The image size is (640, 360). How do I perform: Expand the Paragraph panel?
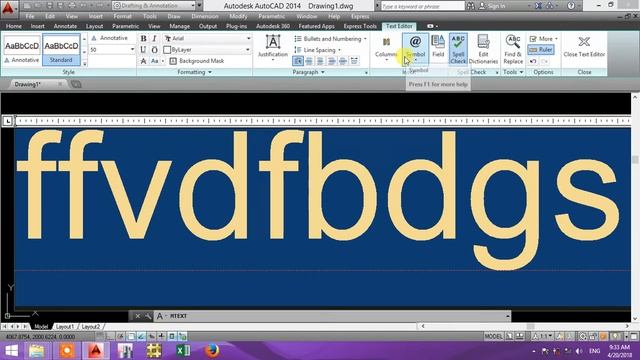click(308, 72)
